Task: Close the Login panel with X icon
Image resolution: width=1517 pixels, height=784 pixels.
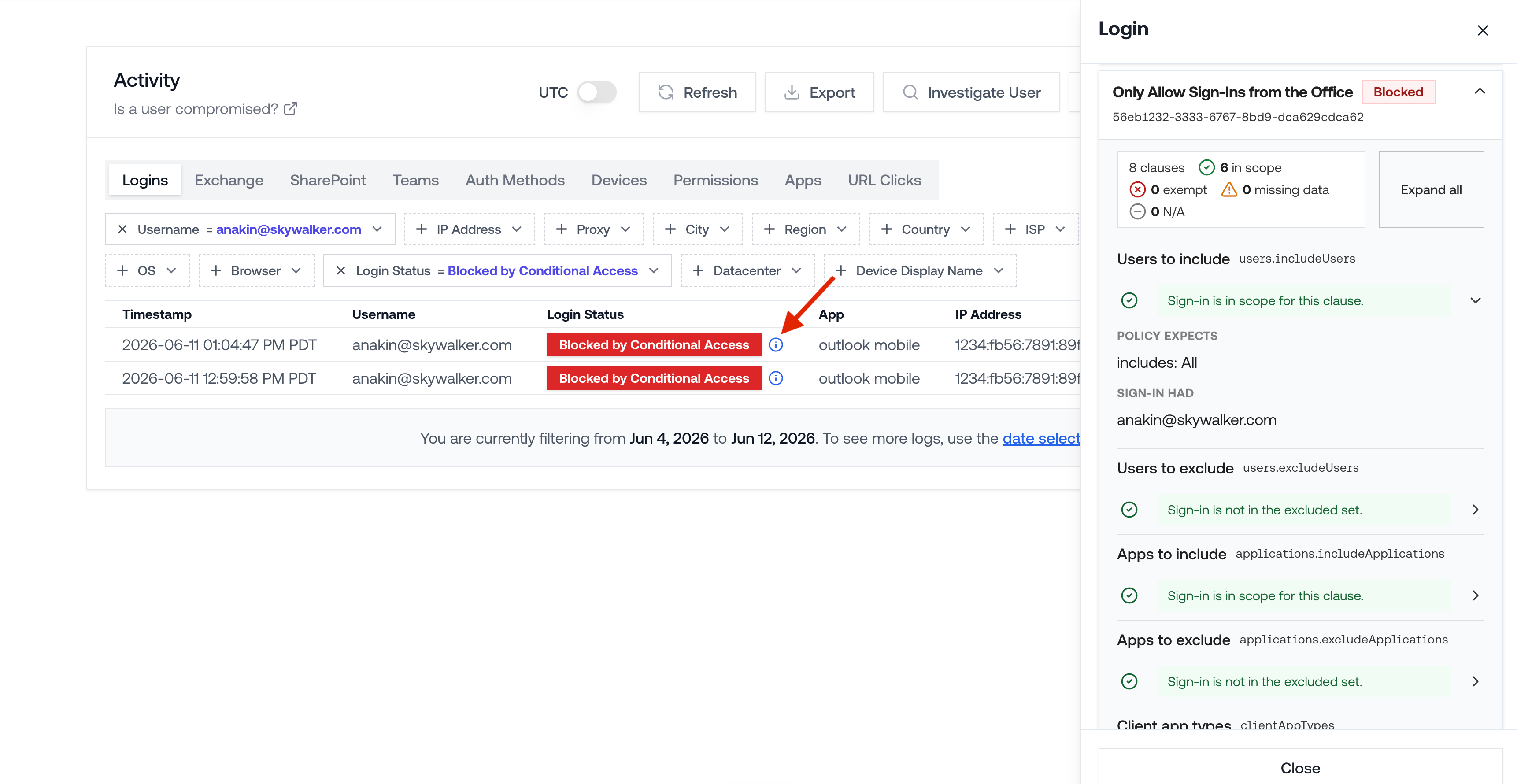Action: click(1482, 31)
